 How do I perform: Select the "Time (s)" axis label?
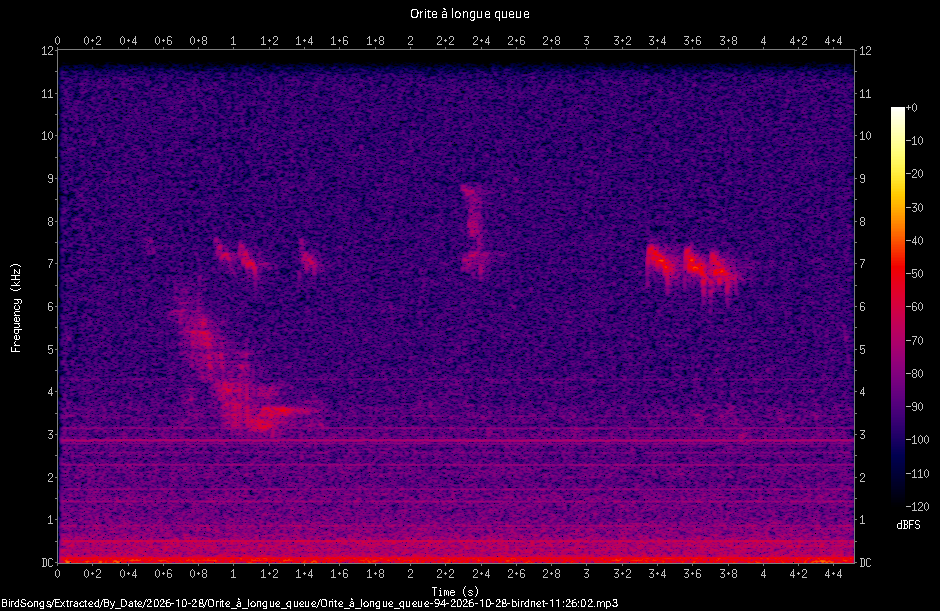coord(455,591)
